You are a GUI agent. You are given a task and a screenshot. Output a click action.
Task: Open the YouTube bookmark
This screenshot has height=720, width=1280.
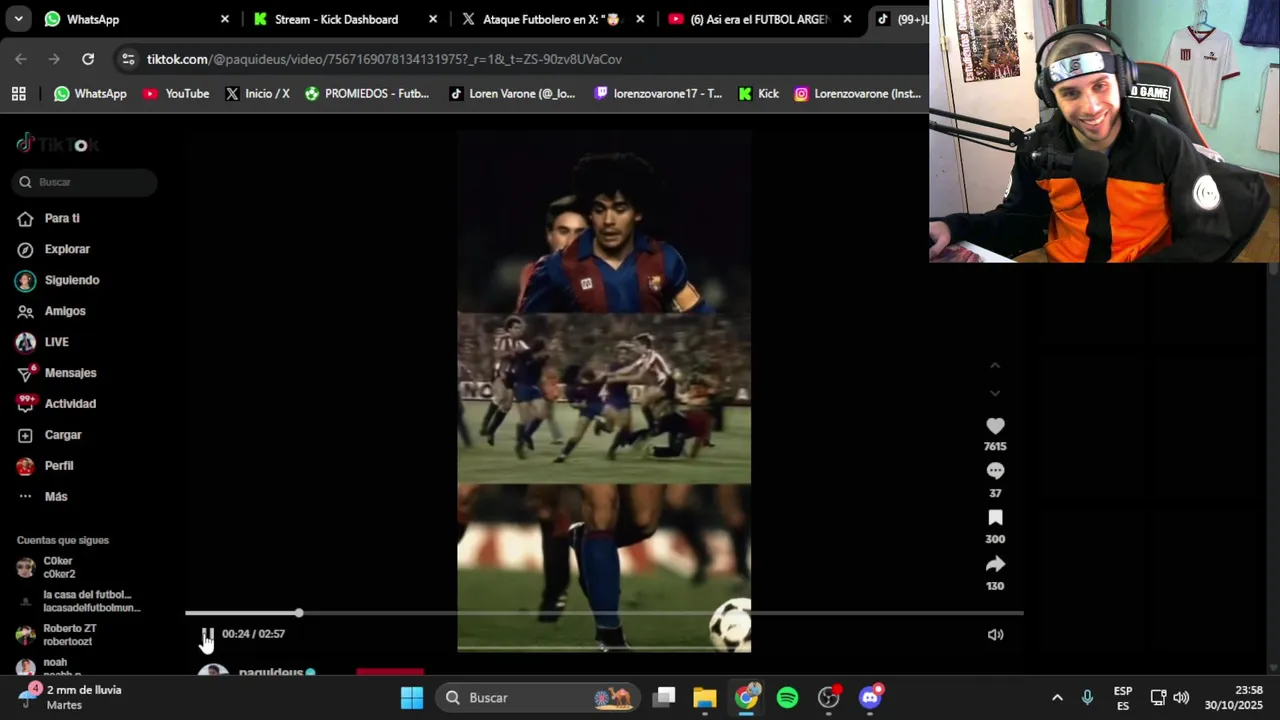(x=176, y=94)
